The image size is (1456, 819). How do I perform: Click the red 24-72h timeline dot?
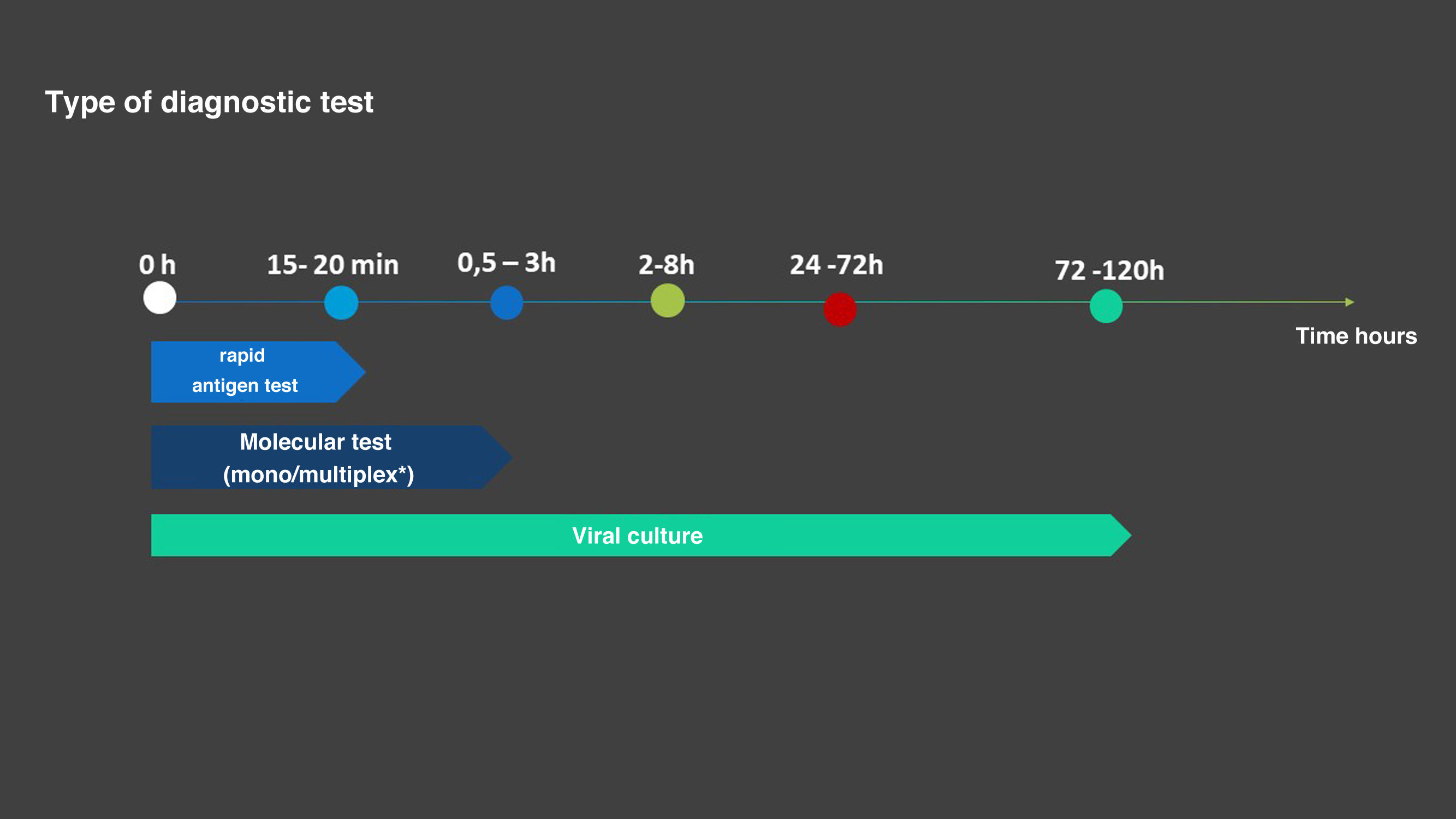coord(839,309)
